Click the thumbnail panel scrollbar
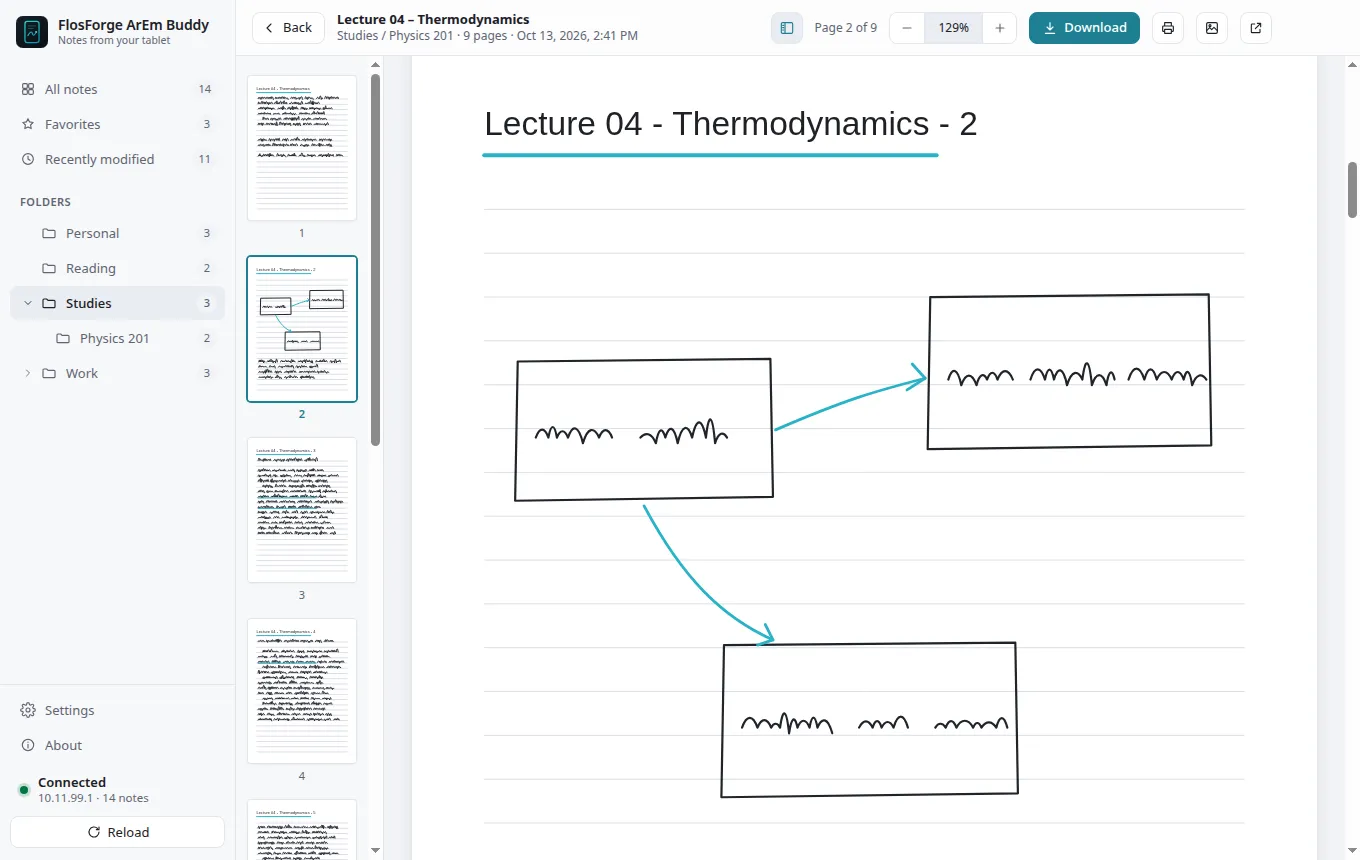Screen dimensions: 1360x860 [x=375, y=260]
